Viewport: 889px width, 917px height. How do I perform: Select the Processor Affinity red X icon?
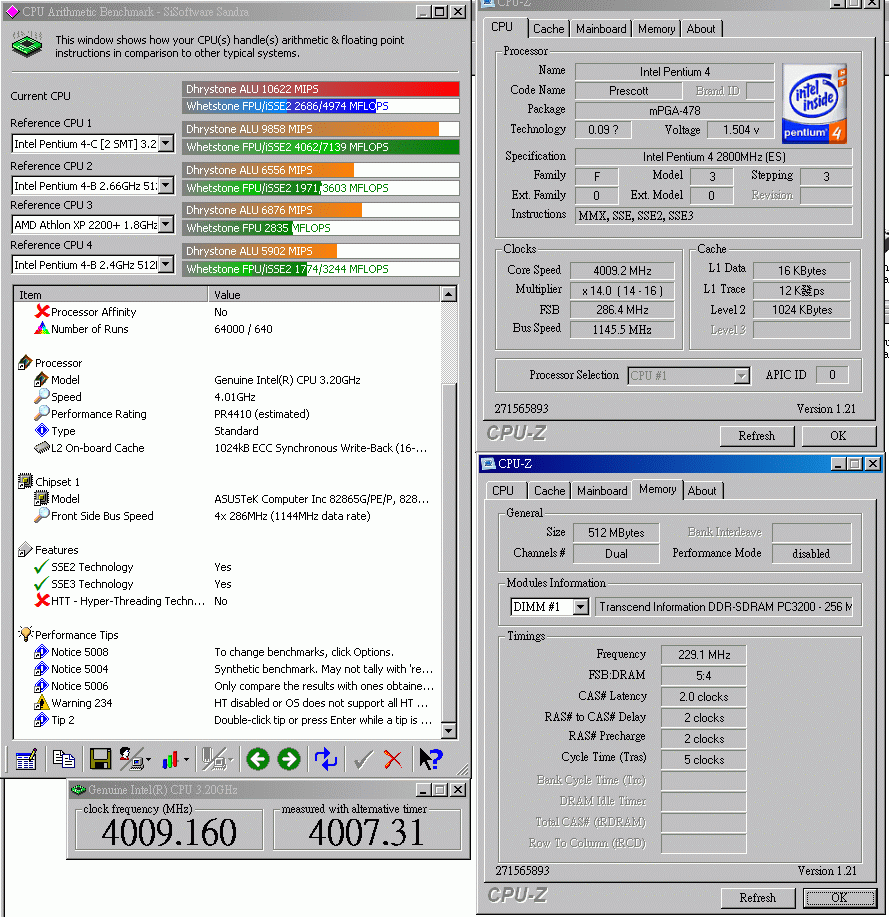[x=42, y=312]
